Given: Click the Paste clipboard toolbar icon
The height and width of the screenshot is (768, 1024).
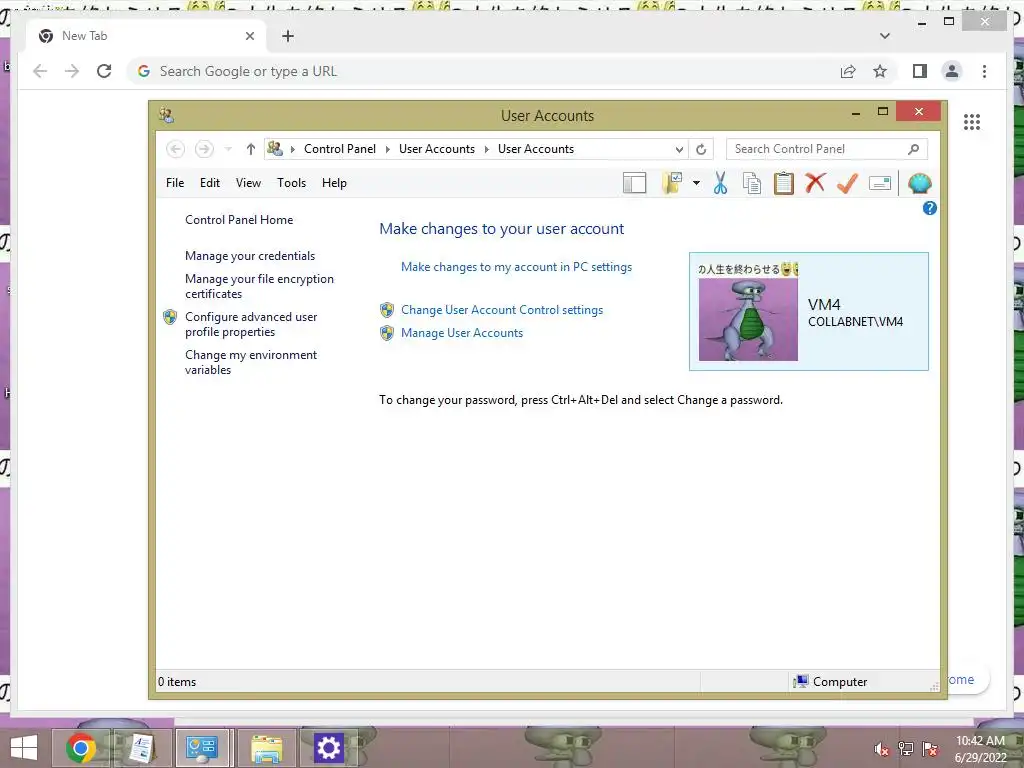Looking at the screenshot, I should [x=784, y=184].
